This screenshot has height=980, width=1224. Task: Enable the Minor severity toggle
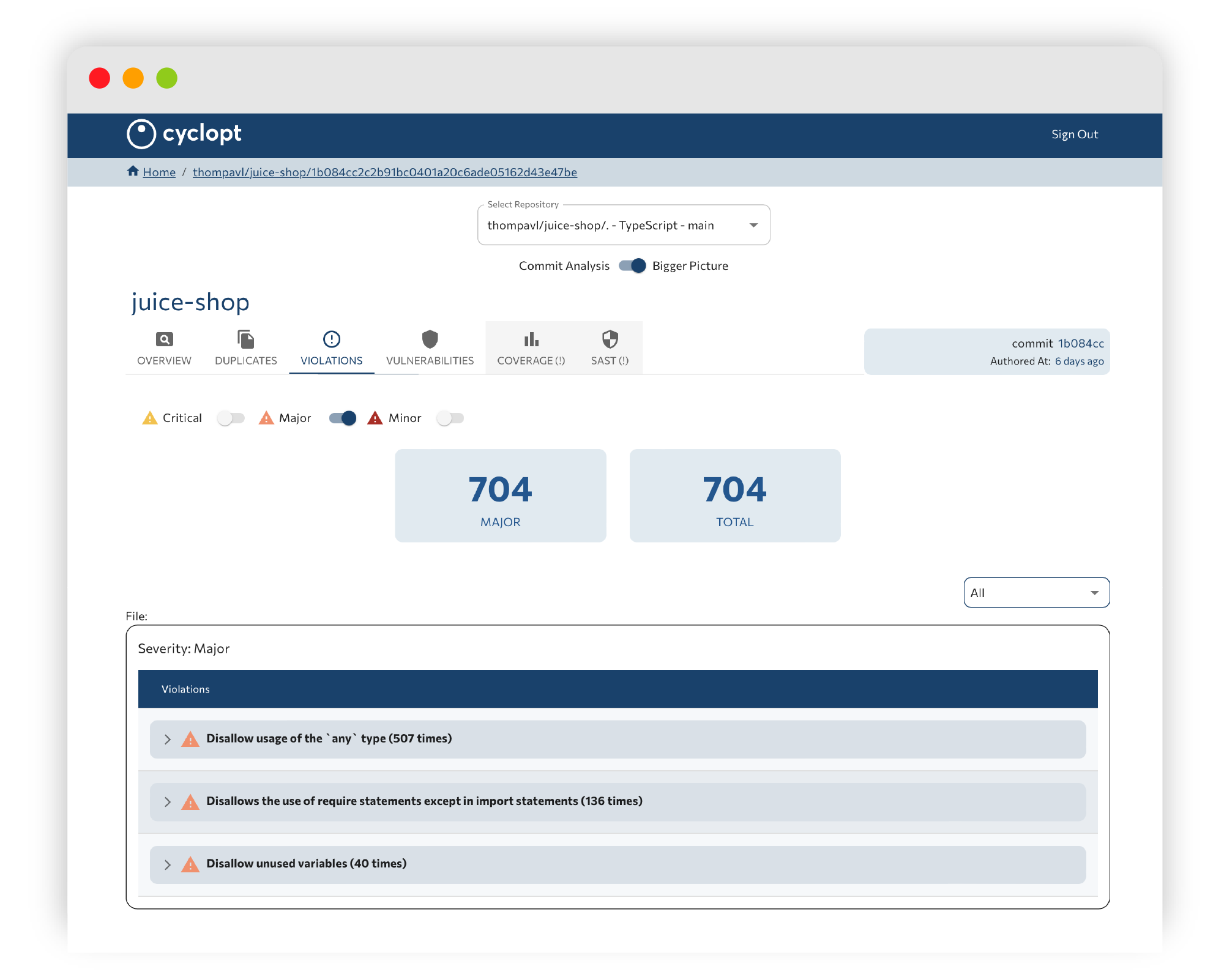pyautogui.click(x=450, y=418)
